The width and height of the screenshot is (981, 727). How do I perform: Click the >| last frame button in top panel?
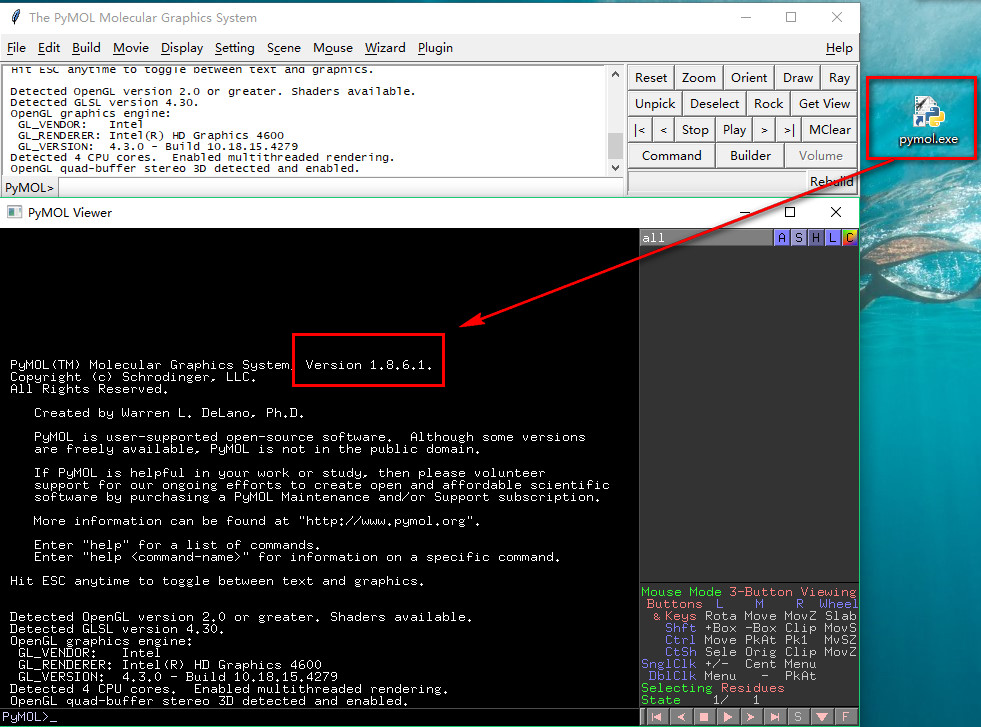pyautogui.click(x=789, y=130)
